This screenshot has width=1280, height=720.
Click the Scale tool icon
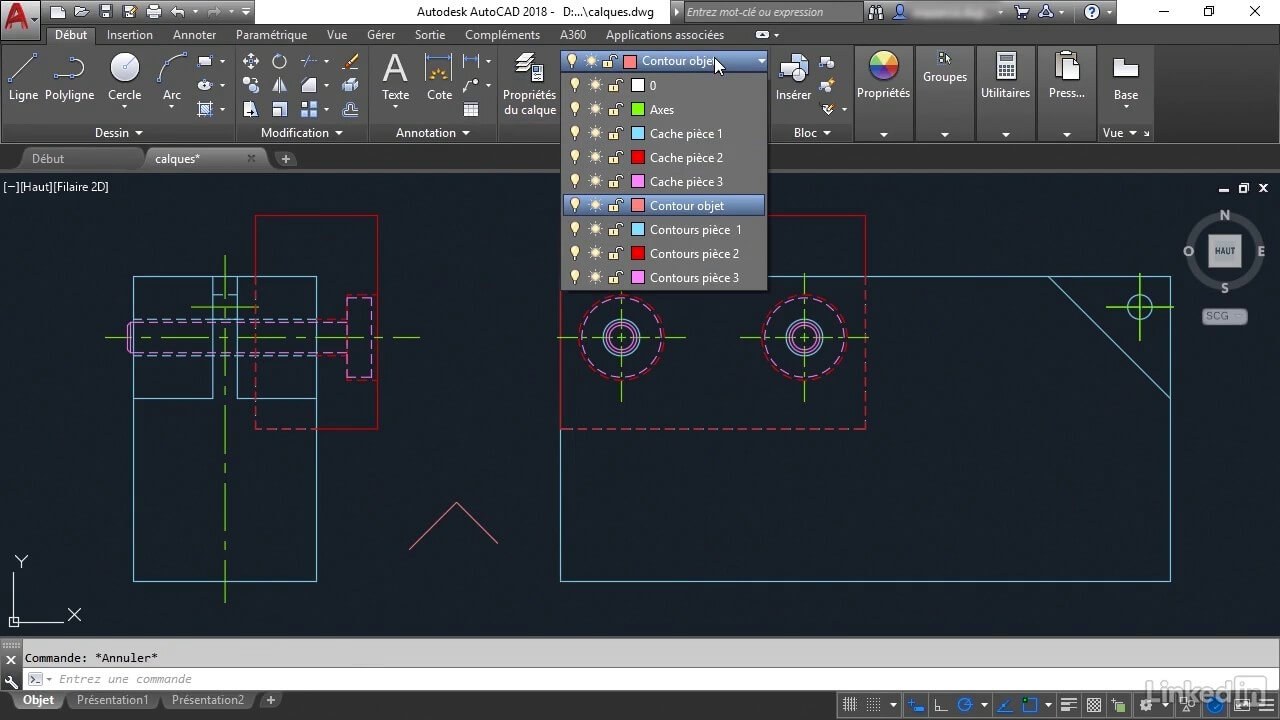click(x=280, y=110)
